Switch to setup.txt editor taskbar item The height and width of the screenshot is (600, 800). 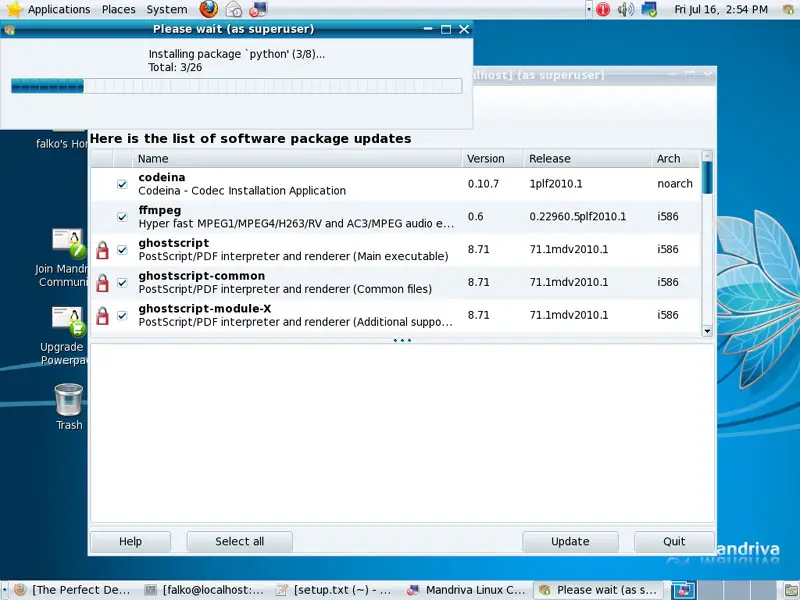(x=335, y=590)
